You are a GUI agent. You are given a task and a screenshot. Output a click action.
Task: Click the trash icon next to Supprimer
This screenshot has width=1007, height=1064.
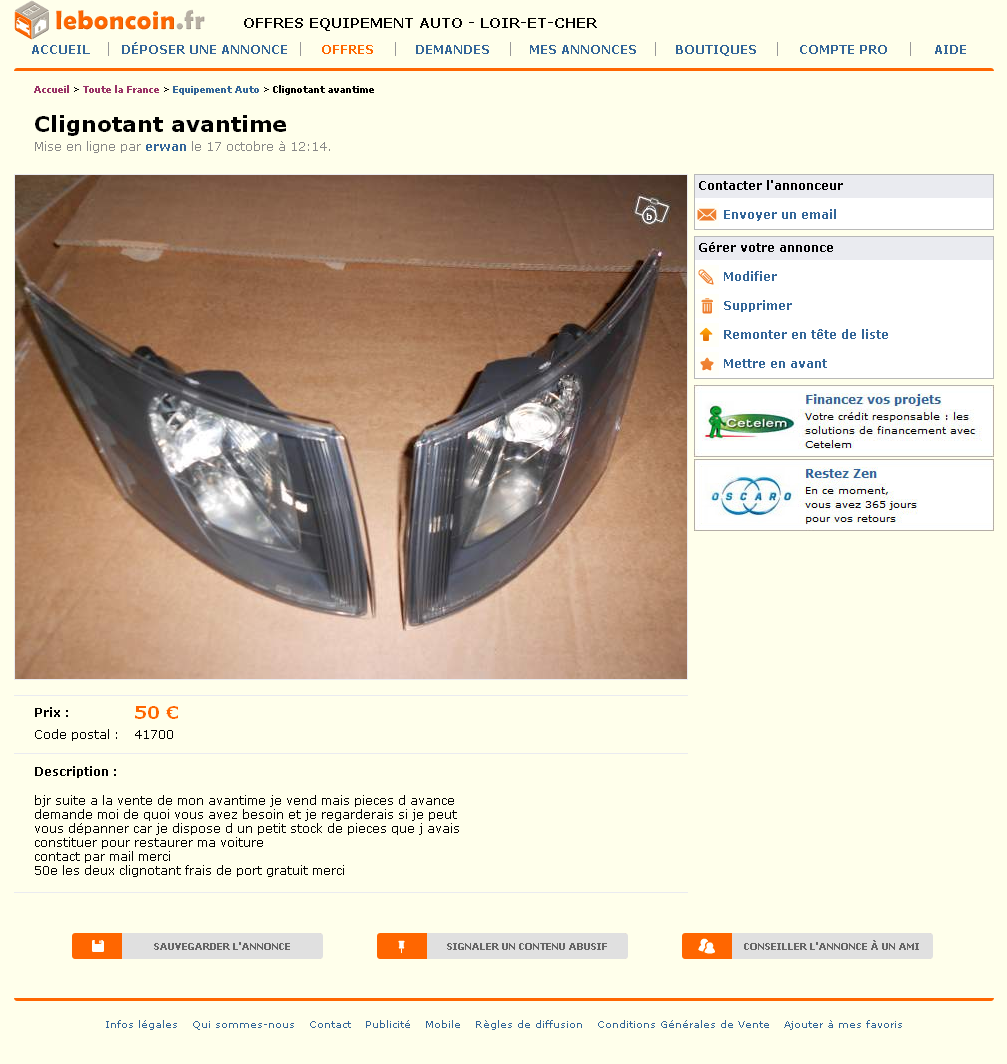point(706,306)
